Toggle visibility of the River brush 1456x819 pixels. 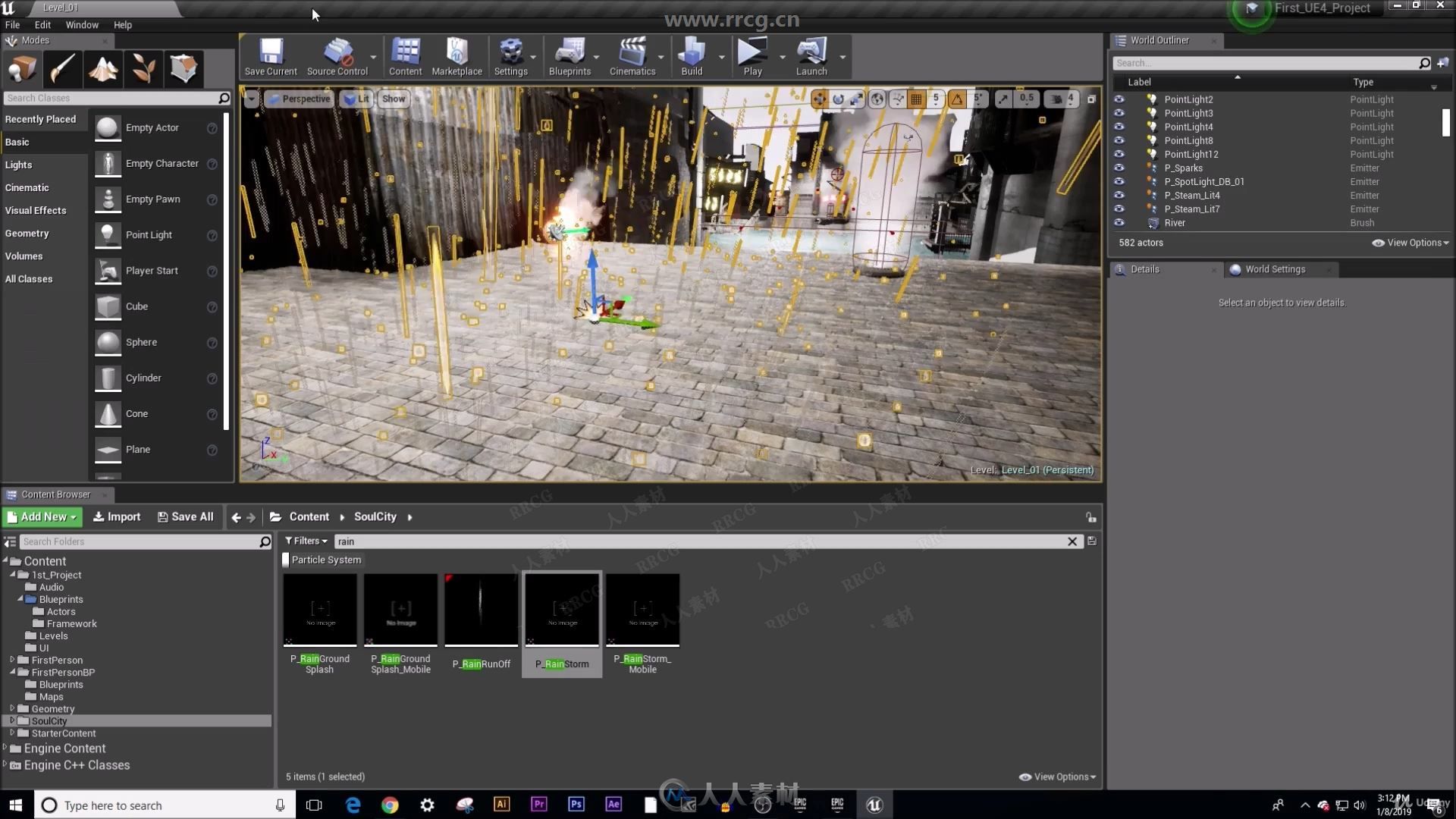point(1119,223)
